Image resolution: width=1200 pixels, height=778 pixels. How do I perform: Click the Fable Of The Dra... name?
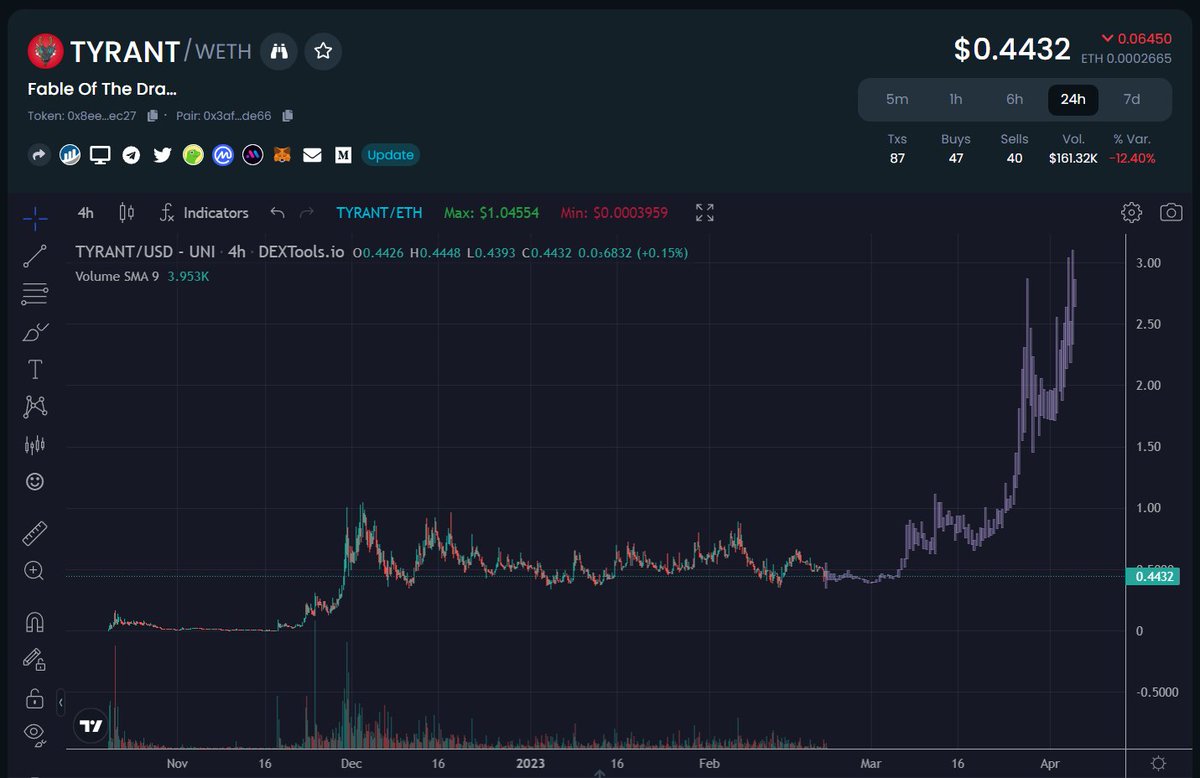click(102, 88)
